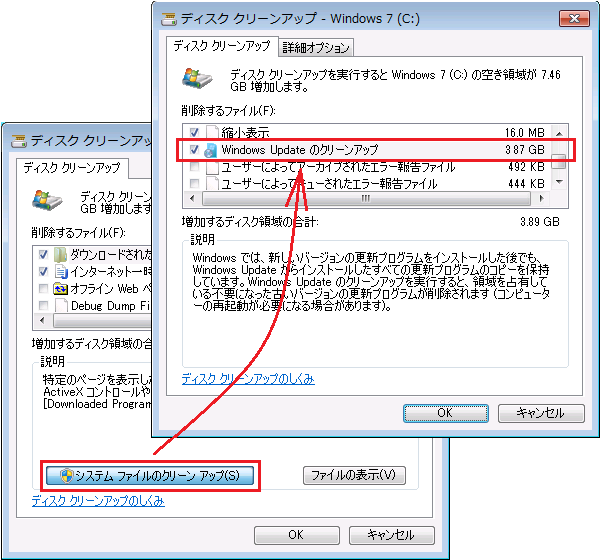The height and width of the screenshot is (560, 600).
Task: Click the horizontal scrollbar thumb in the front list
Action: tap(366, 199)
